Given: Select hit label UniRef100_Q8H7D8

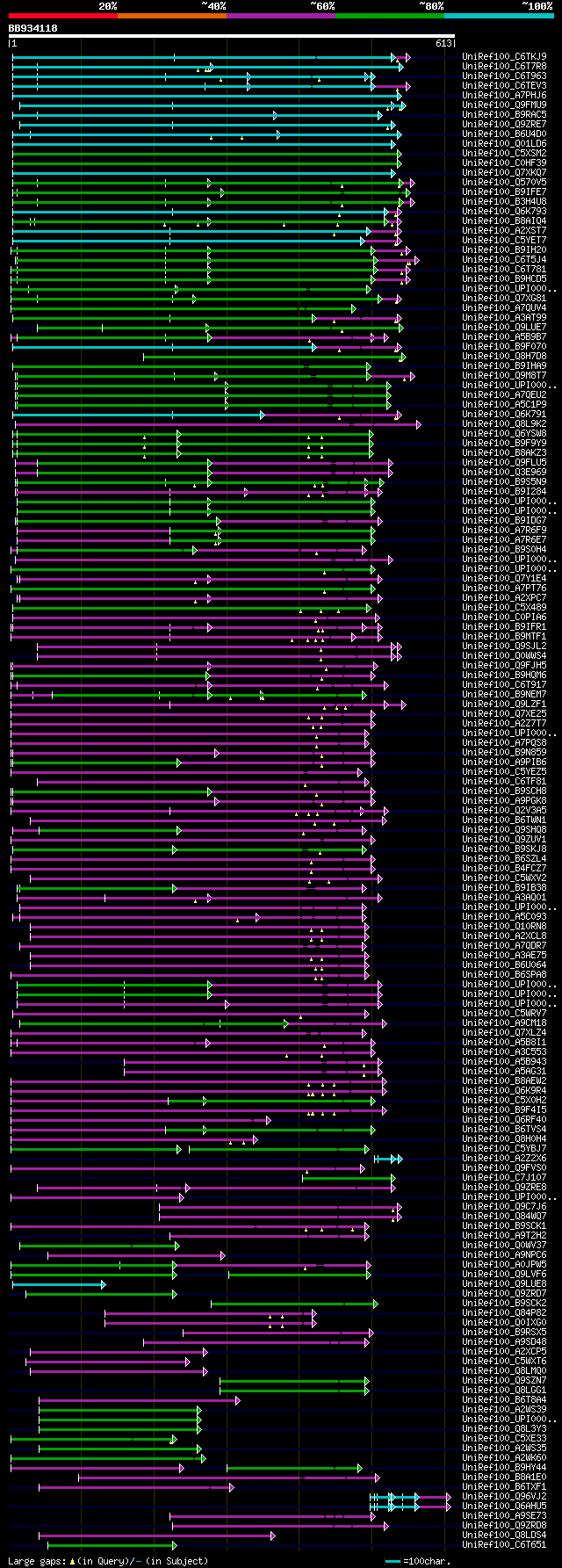Looking at the screenshot, I should (504, 356).
